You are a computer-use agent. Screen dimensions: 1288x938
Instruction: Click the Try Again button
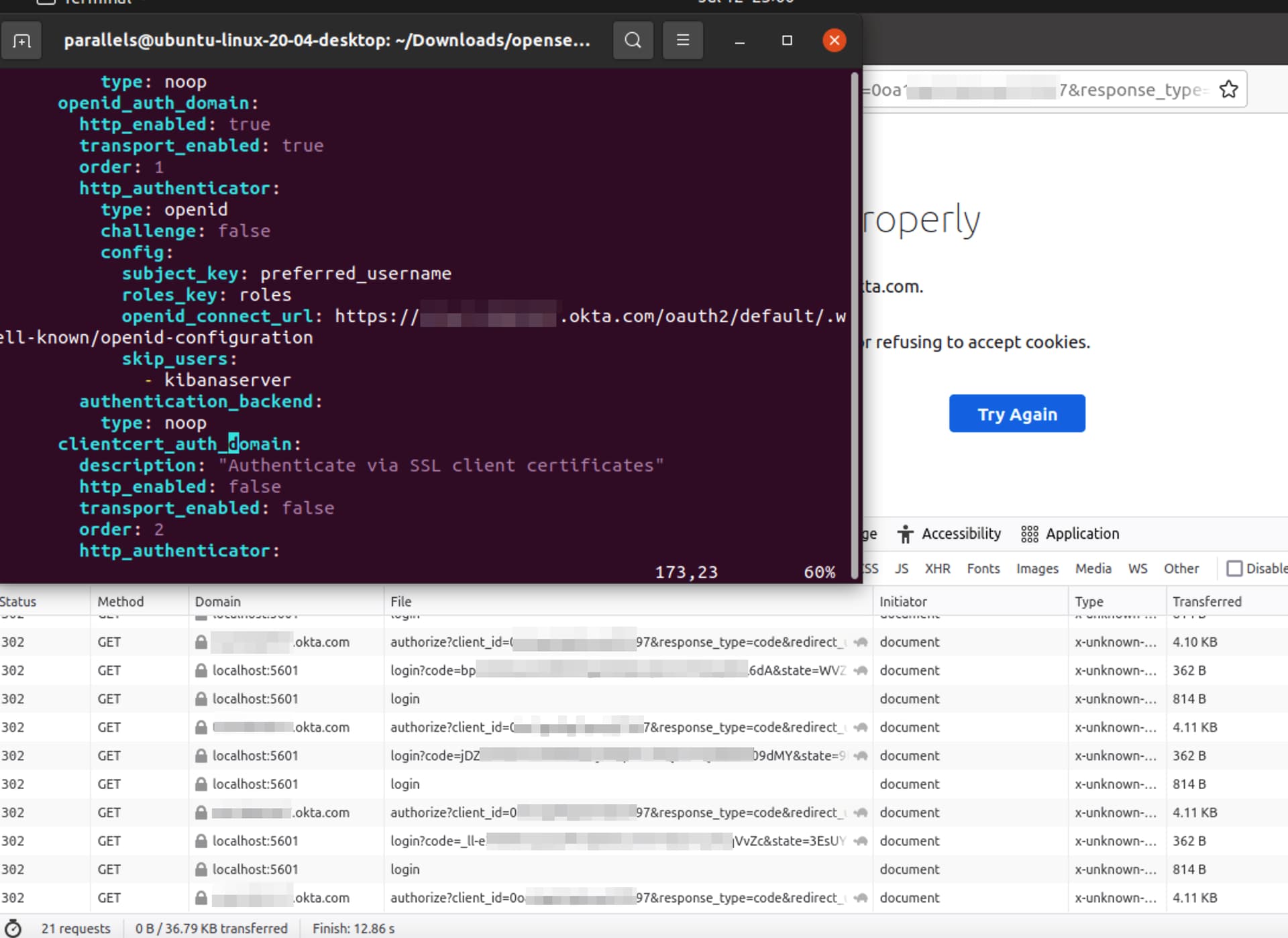pyautogui.click(x=1016, y=414)
